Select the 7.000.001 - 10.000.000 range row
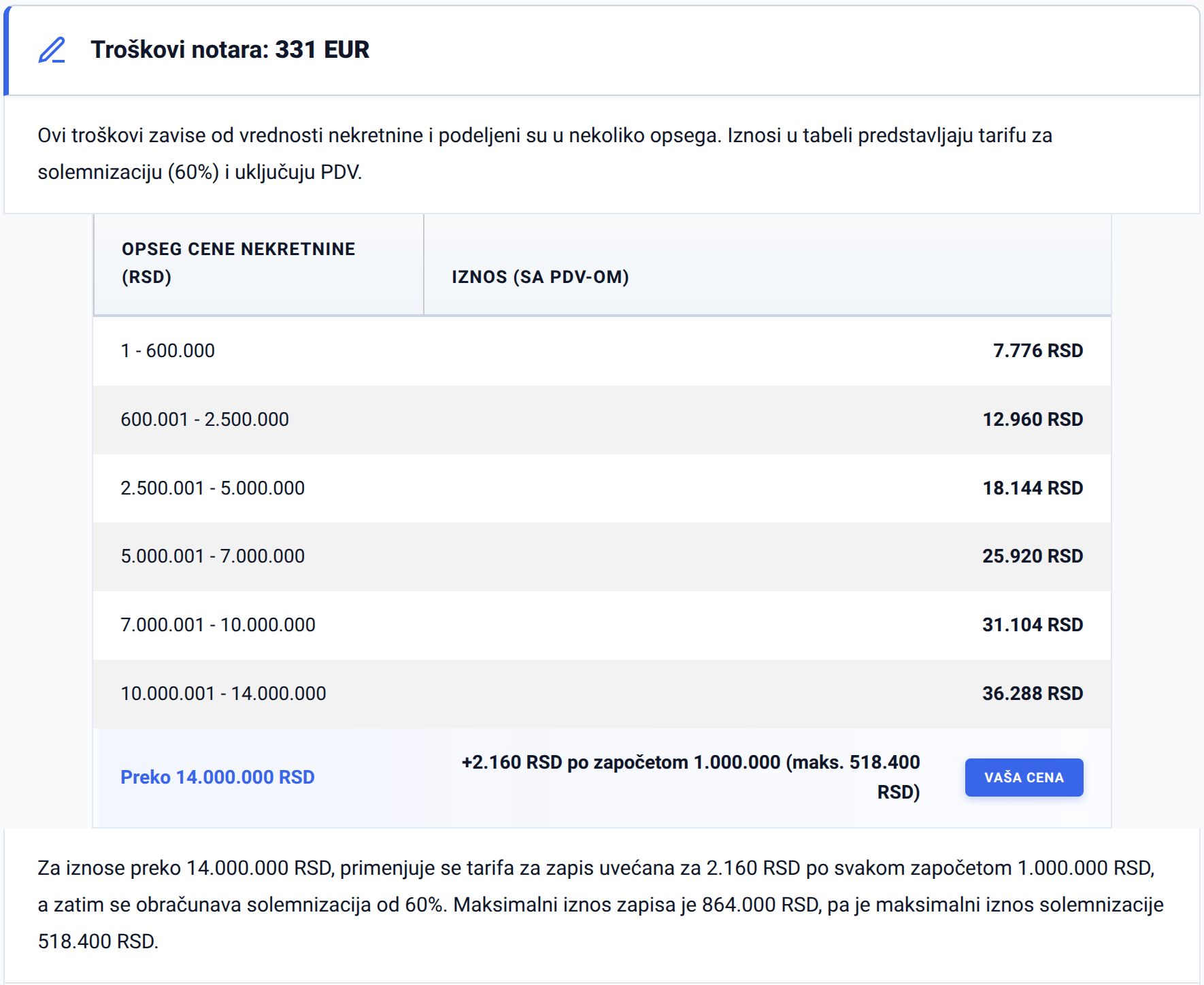 point(602,625)
